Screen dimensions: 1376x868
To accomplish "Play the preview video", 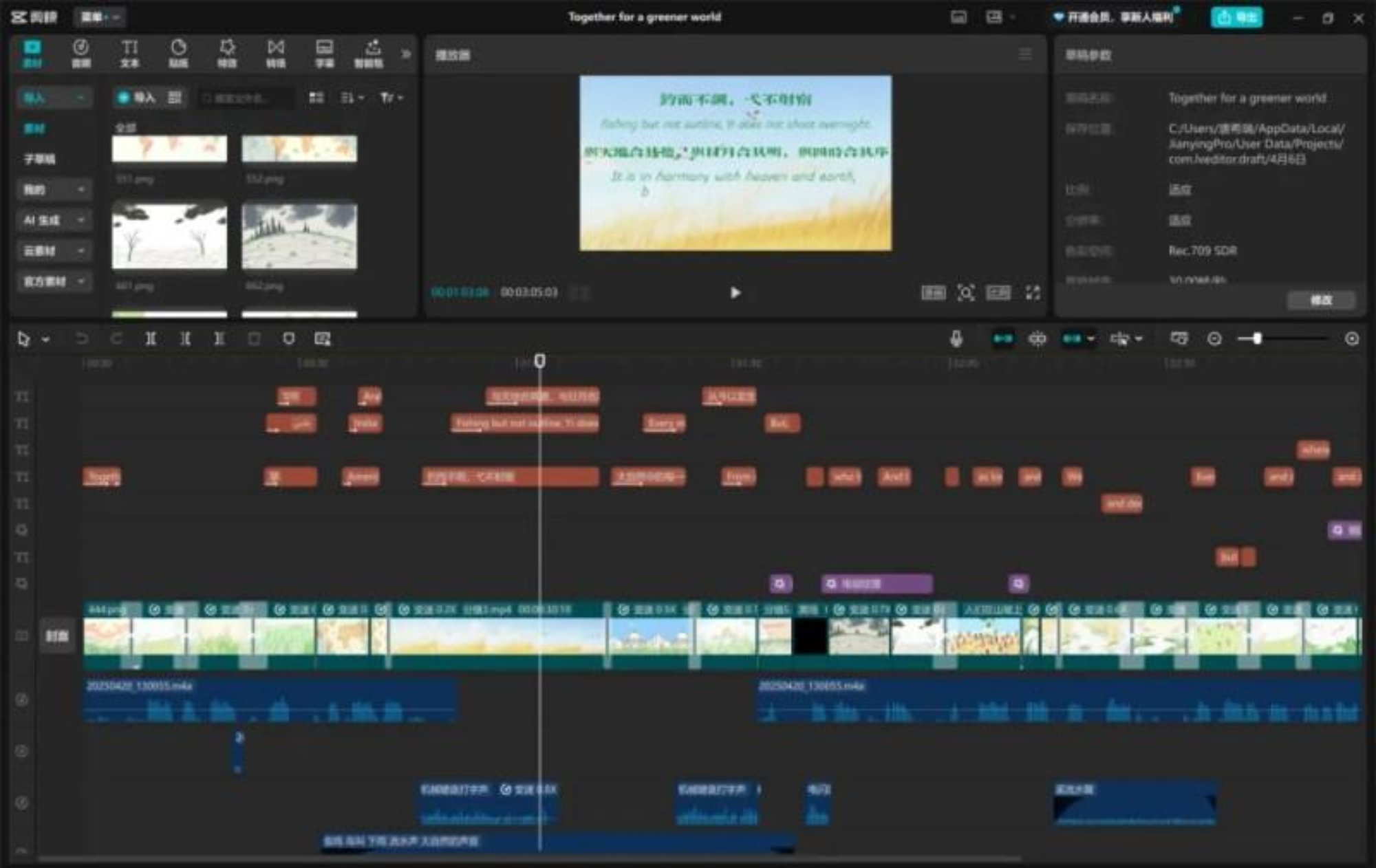I will 735,293.
